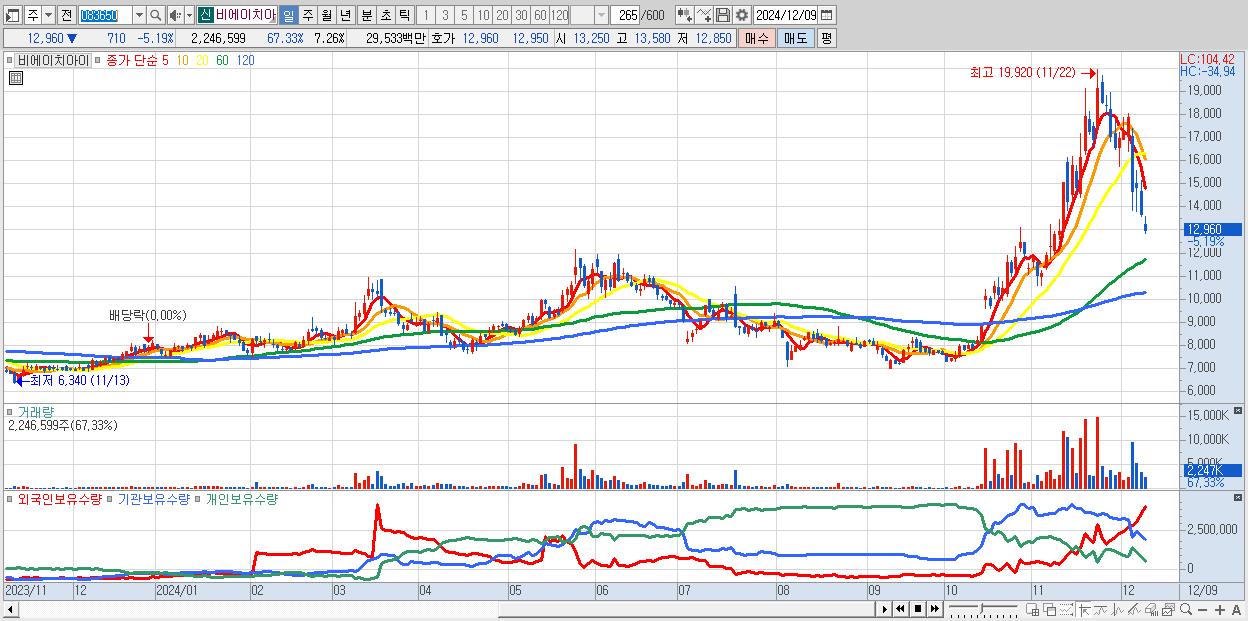The width and height of the screenshot is (1248, 621).
Task: Choose the 1 interval button
Action: pos(425,15)
